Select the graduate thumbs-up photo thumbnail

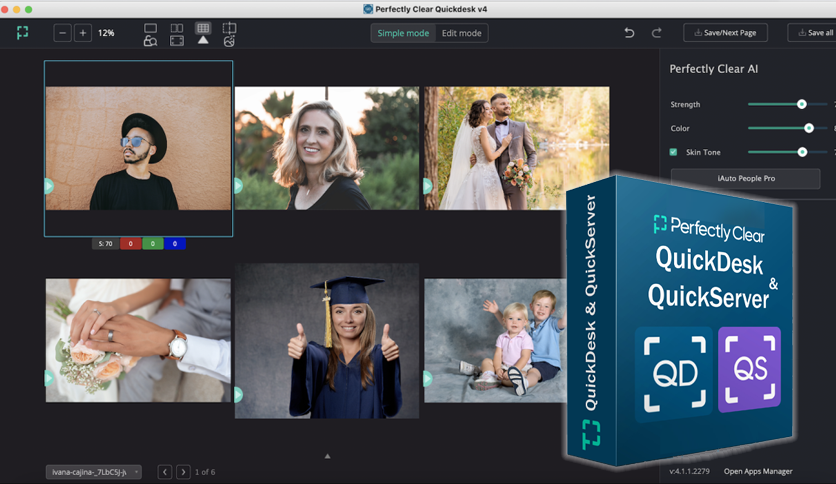tap(327, 341)
